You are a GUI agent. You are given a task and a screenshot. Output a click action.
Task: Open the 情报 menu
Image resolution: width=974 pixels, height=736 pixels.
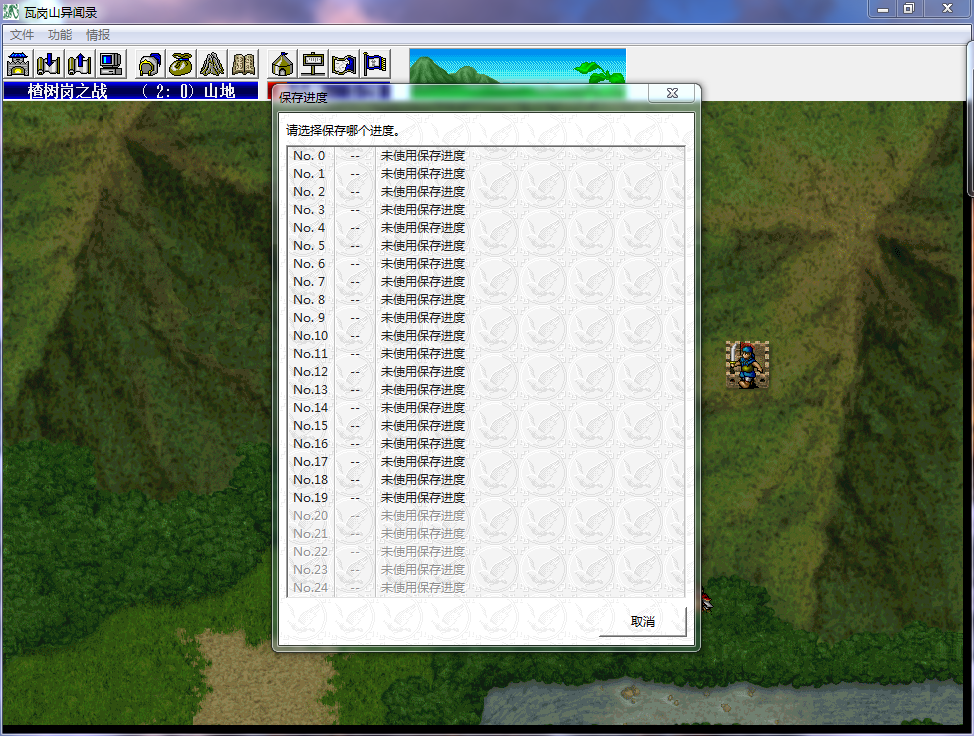(98, 35)
